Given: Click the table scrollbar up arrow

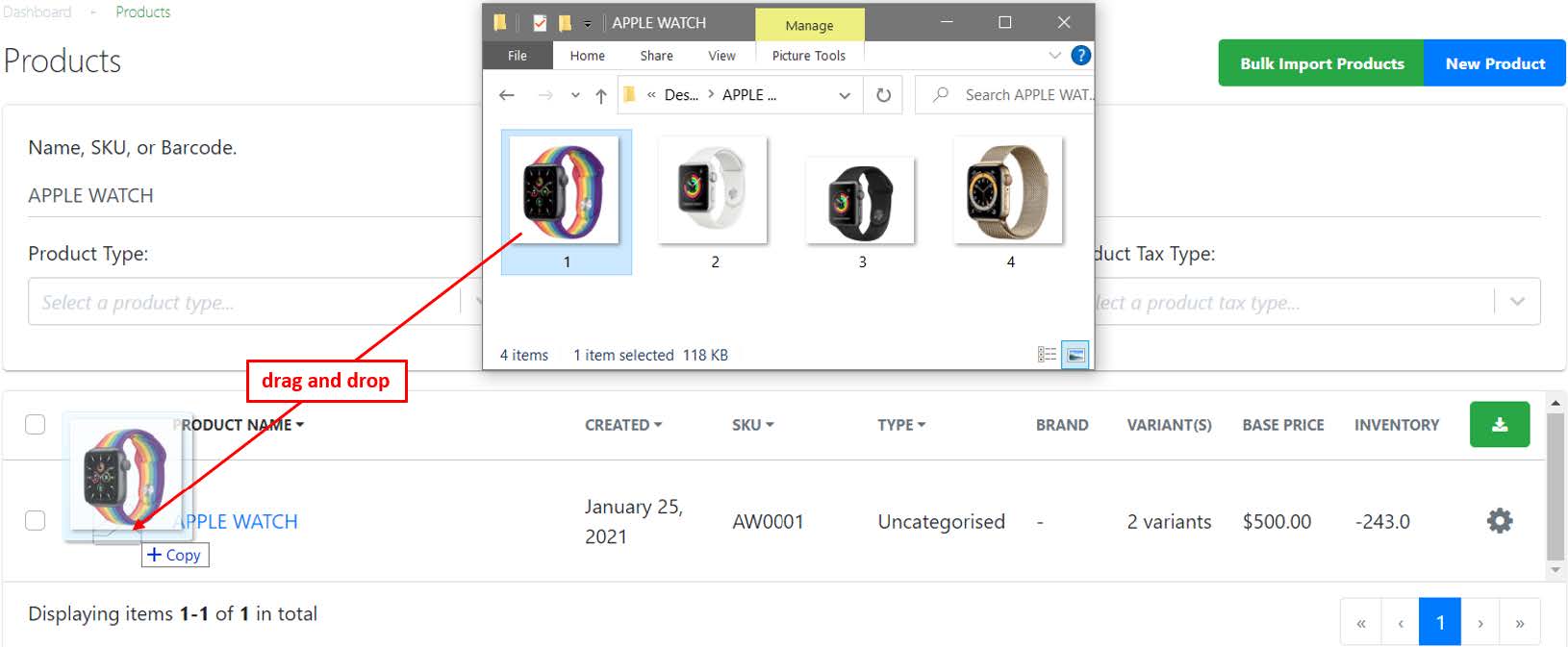Looking at the screenshot, I should (x=1555, y=402).
